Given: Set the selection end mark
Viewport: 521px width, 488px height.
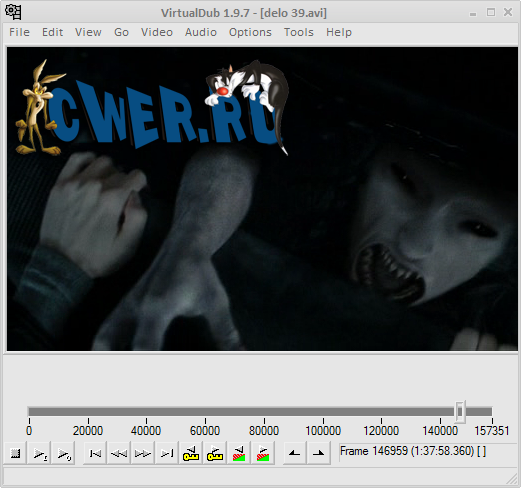Looking at the screenshot, I should [319, 453].
